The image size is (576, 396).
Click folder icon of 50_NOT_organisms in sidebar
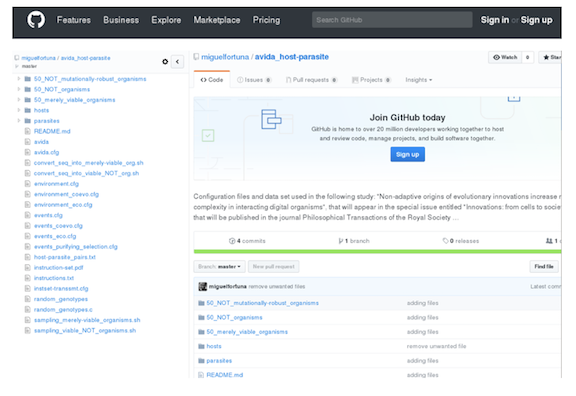28,89
